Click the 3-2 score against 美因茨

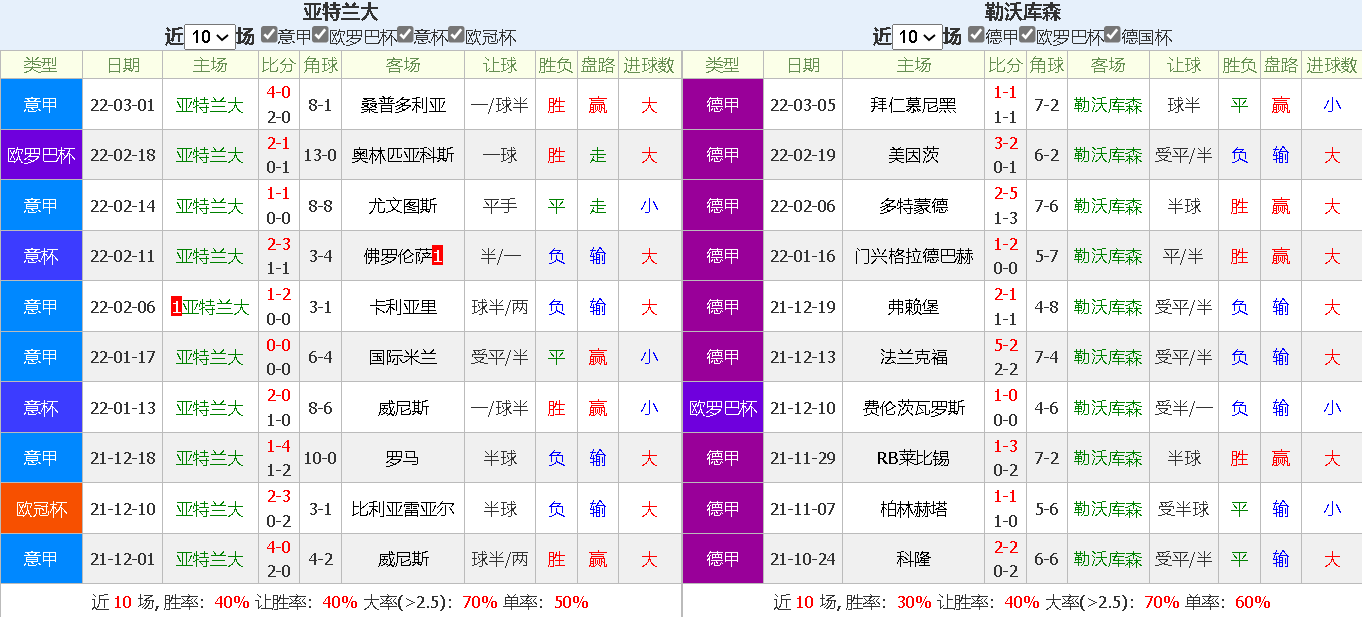(1005, 143)
